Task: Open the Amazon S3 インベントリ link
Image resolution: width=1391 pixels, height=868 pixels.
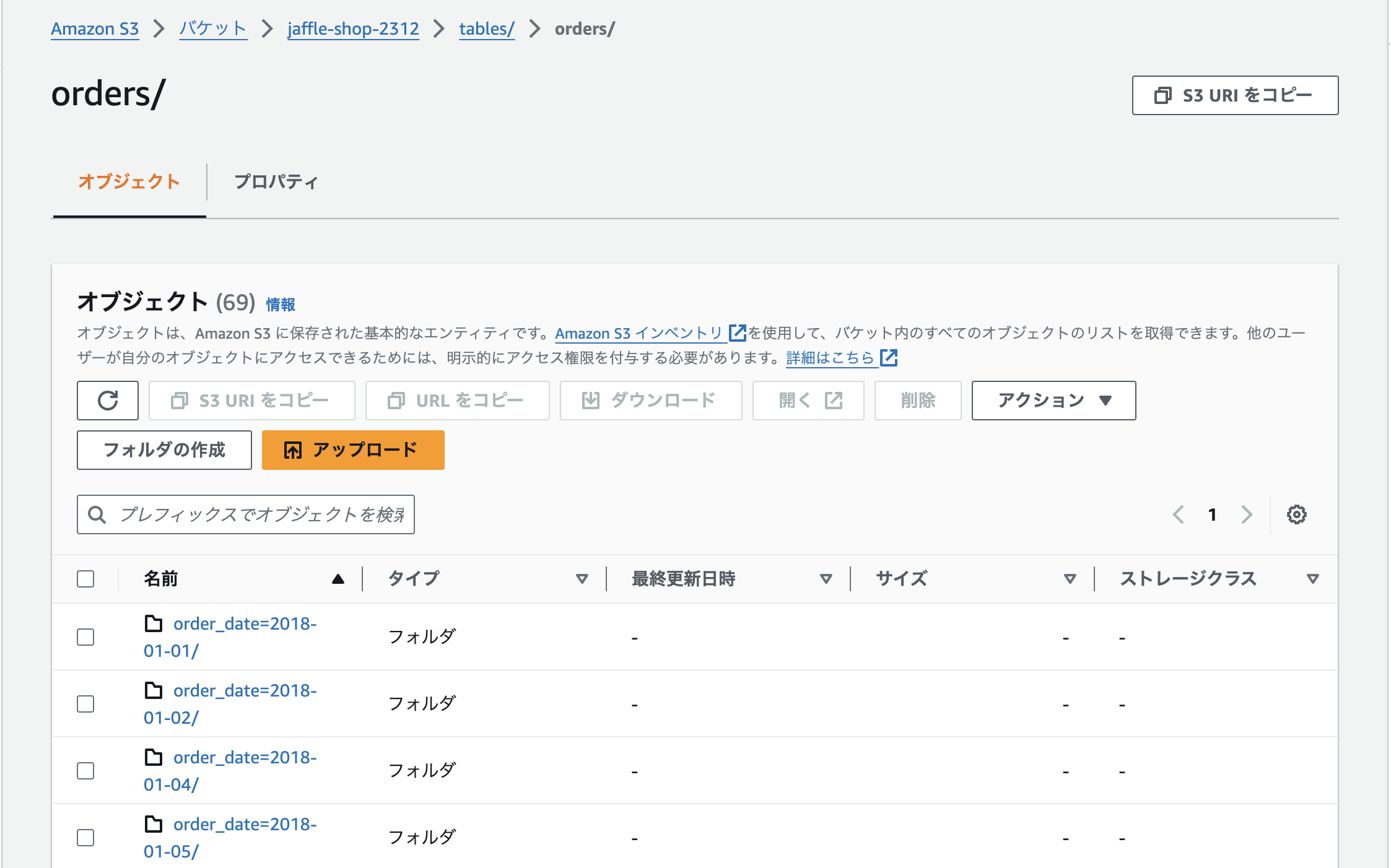Action: (x=639, y=333)
